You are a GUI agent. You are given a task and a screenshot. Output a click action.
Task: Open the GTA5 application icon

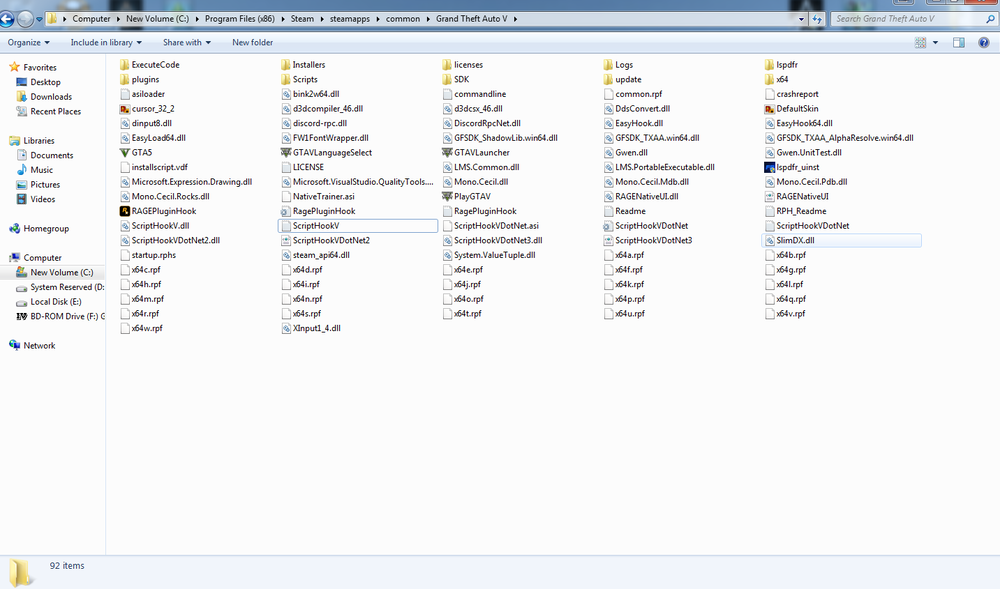pos(125,153)
